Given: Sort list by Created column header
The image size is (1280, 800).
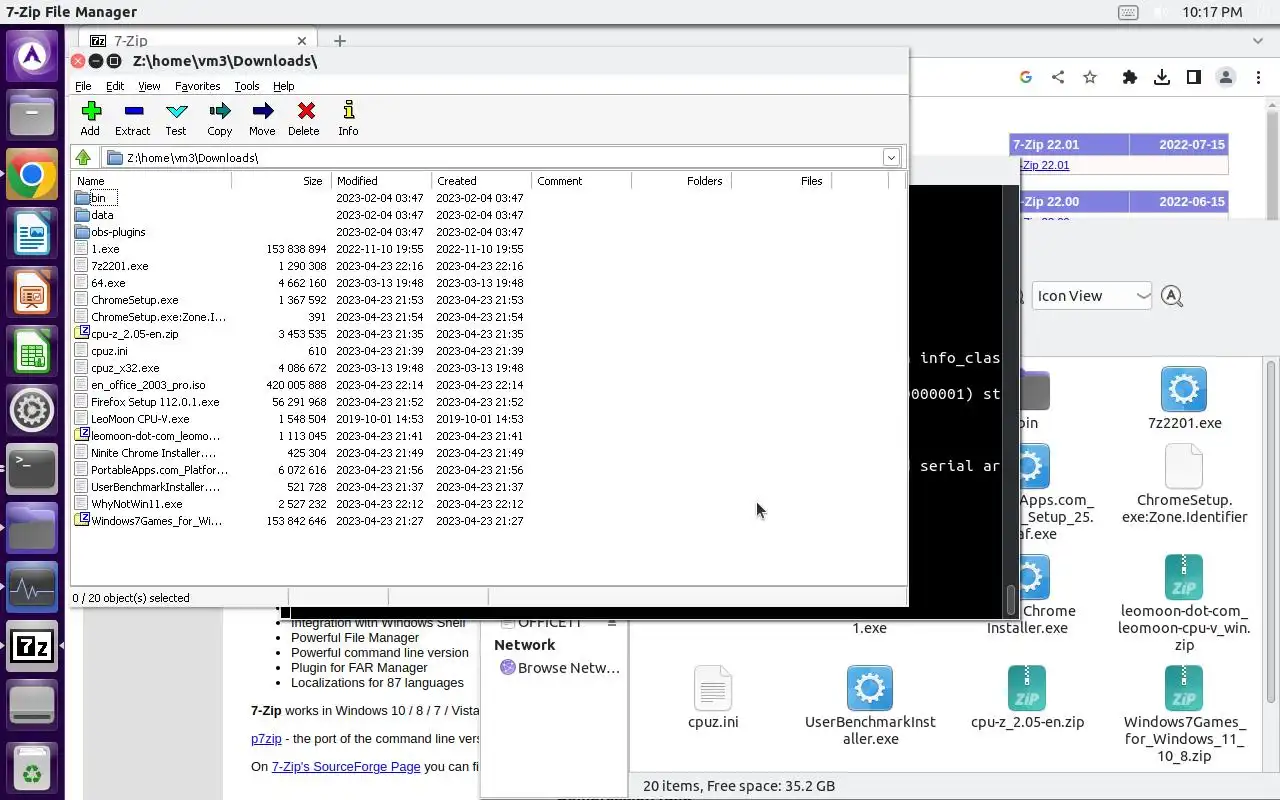Looking at the screenshot, I should pyautogui.click(x=481, y=181).
